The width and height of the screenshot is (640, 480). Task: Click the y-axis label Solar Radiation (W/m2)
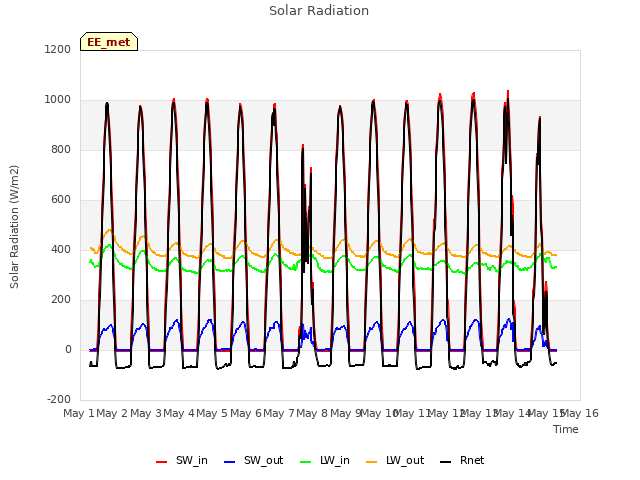[14, 227]
